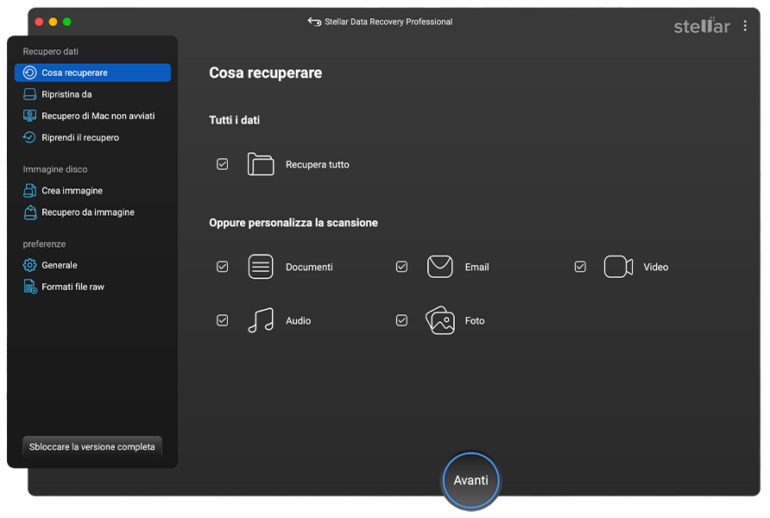Click the Recupera tutto folder icon

point(261,164)
